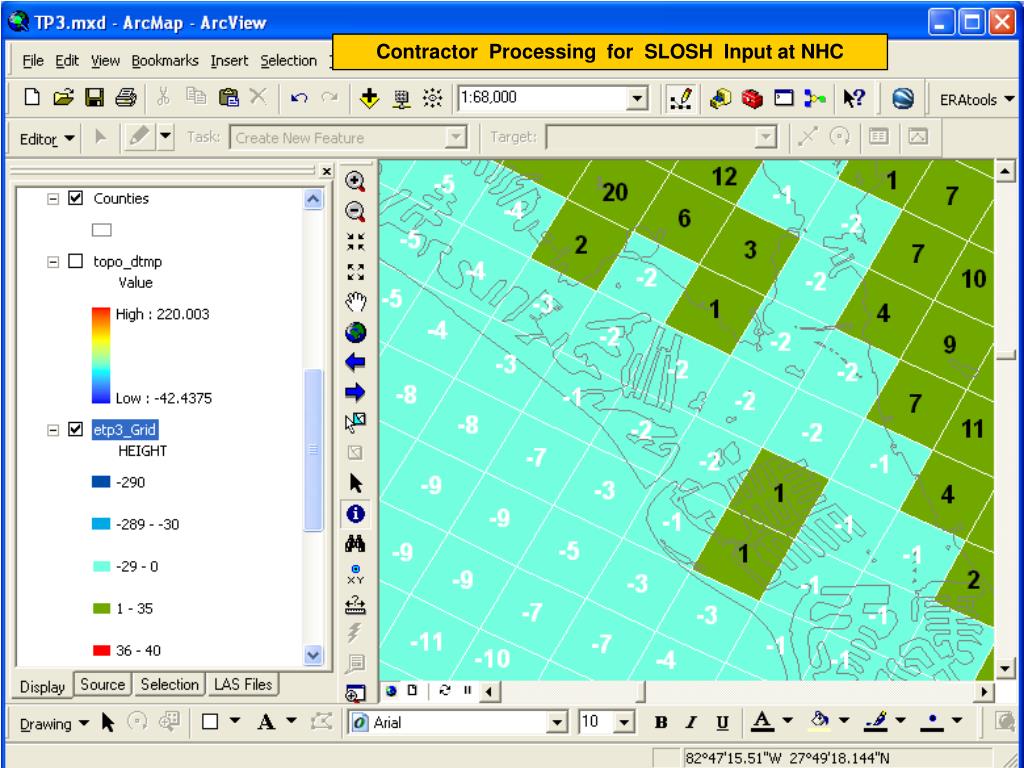Open the Editor Toolbar pencil icon
Image resolution: width=1024 pixels, height=768 pixels.
pyautogui.click(x=681, y=99)
